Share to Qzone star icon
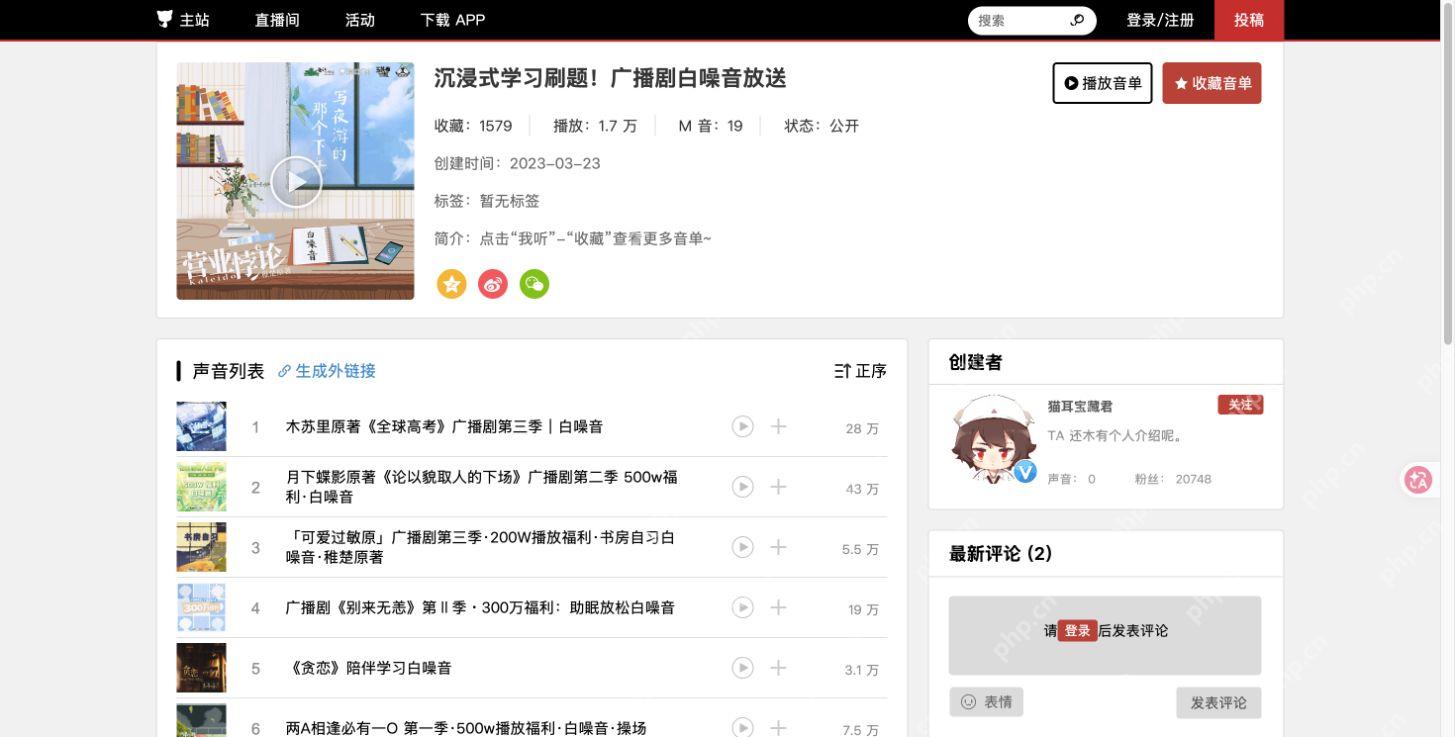Screen dimensions: 1455x737 452,284
